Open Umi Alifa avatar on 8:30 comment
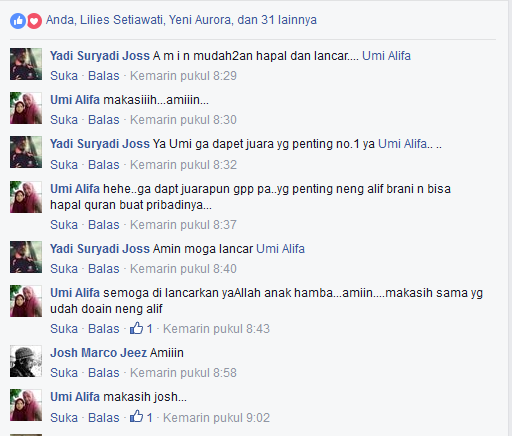The image size is (512, 436). (x=26, y=108)
